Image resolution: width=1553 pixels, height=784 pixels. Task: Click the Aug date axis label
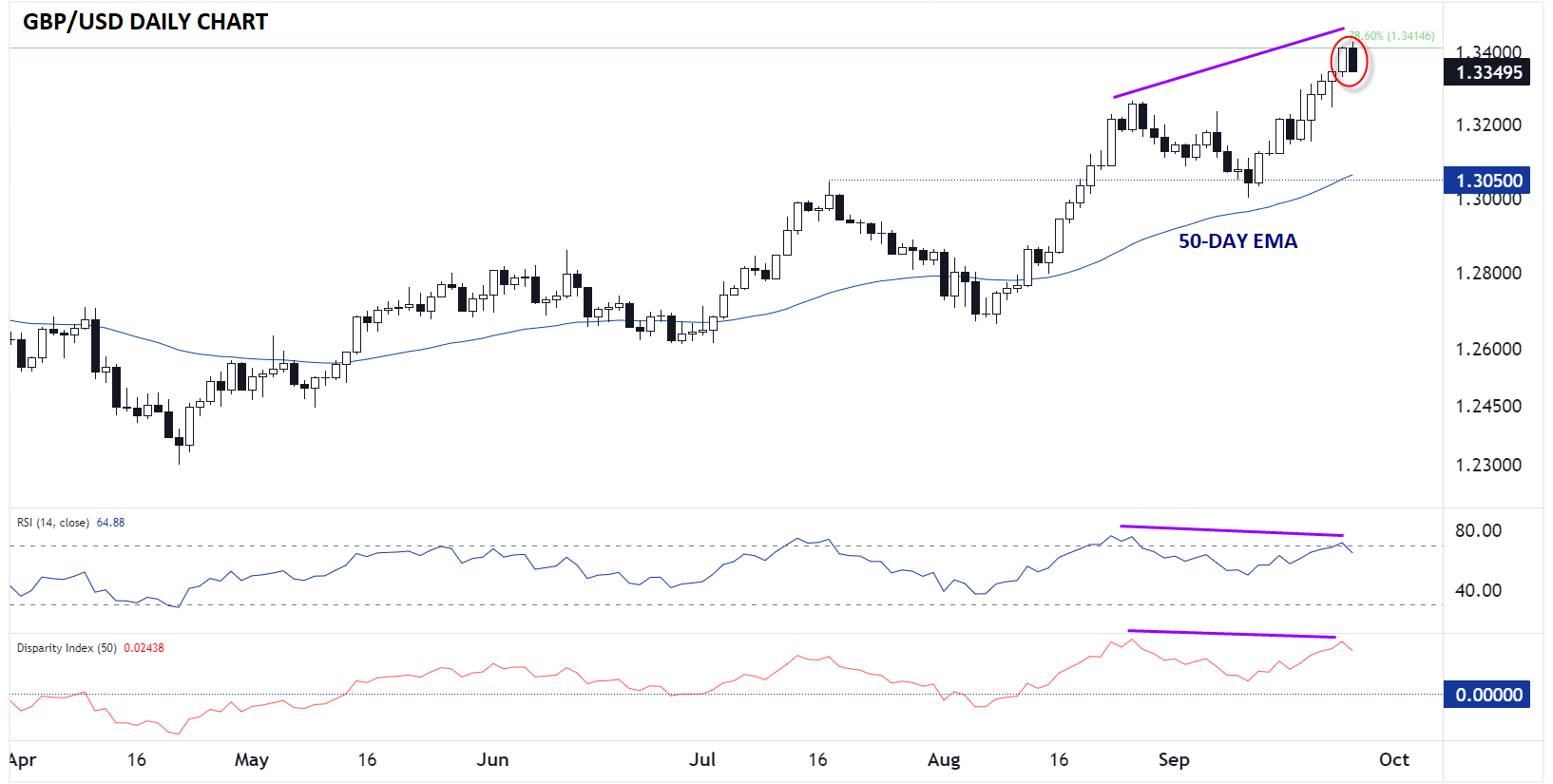(x=944, y=759)
